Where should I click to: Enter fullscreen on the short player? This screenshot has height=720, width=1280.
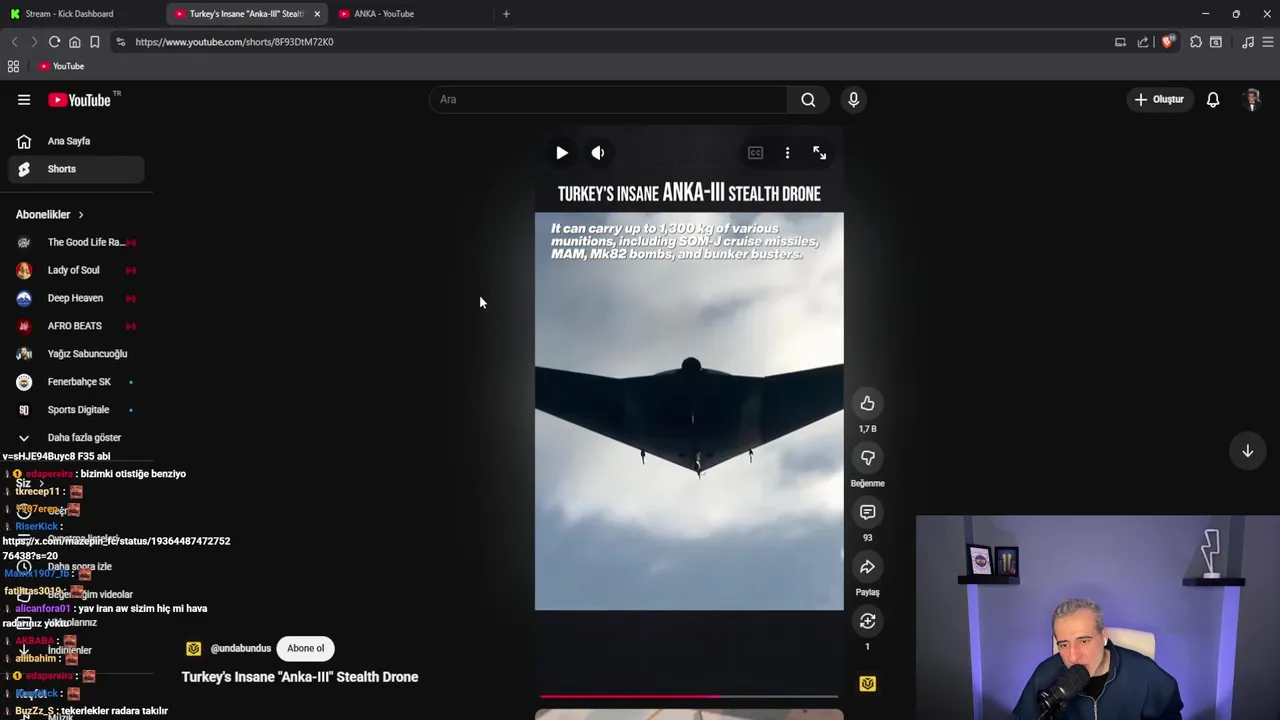tap(819, 153)
